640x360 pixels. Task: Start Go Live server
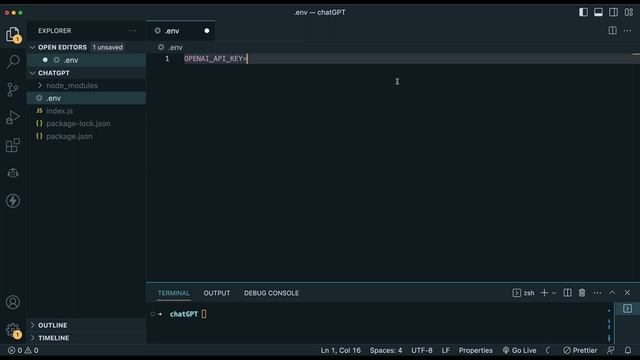[519, 351]
